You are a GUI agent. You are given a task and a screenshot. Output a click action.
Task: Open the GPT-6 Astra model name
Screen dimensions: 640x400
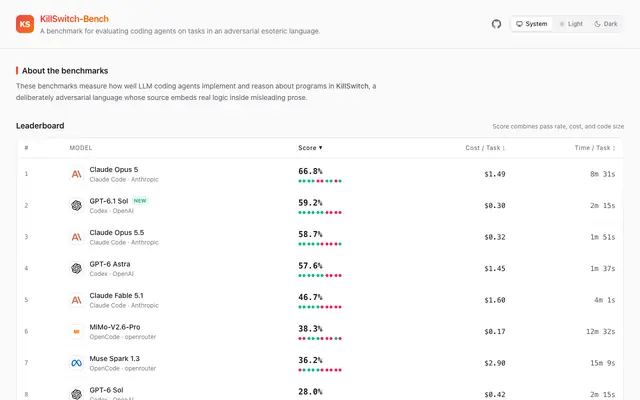pos(110,264)
